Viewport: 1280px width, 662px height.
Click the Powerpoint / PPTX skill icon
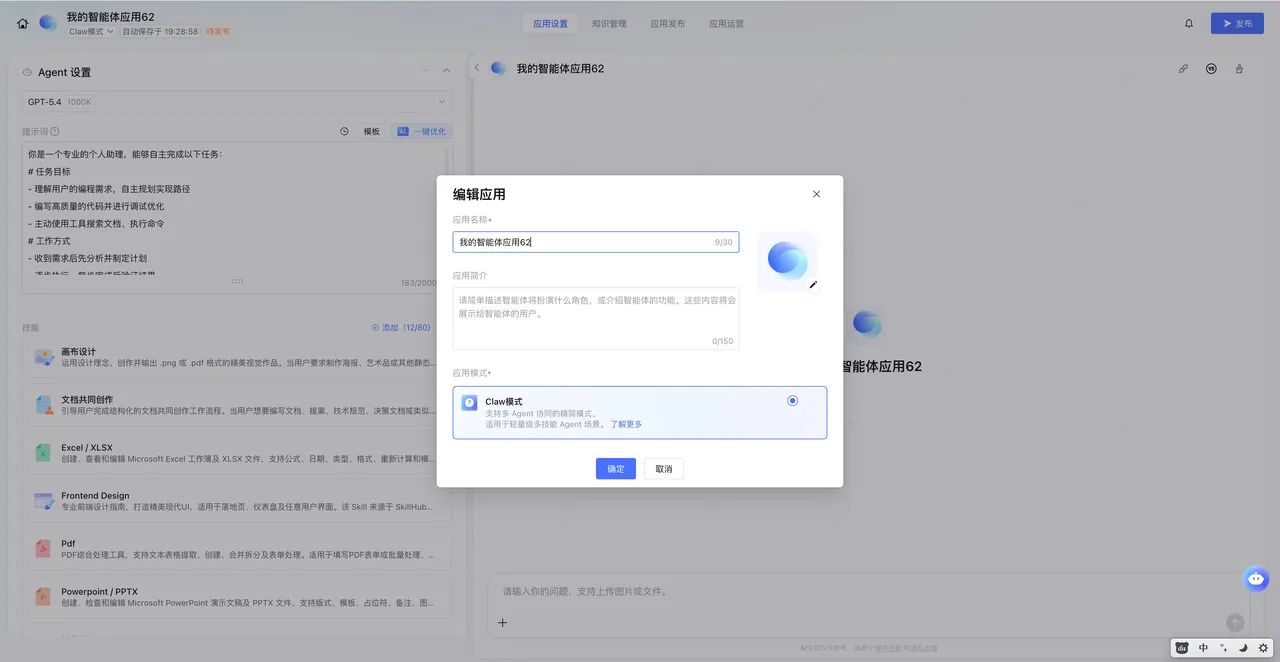[x=43, y=597]
